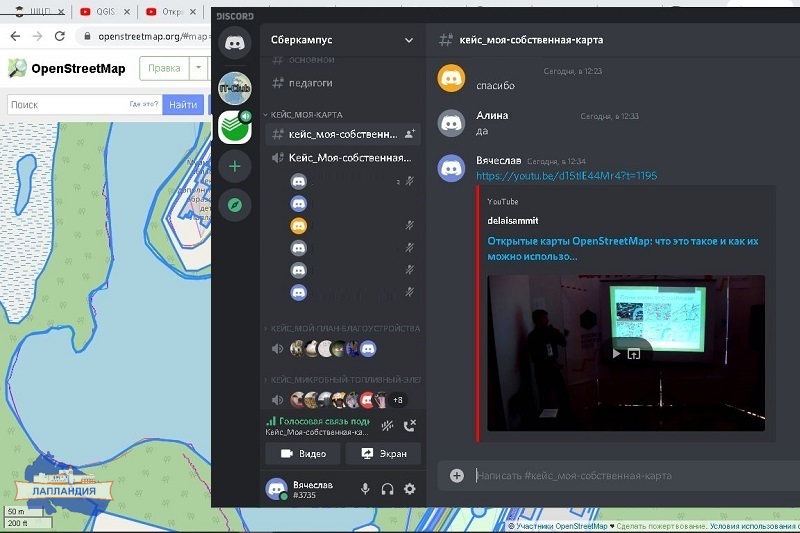The image size is (800, 533).
Task: Select the IT-Club server icon
Action: pyautogui.click(x=235, y=88)
